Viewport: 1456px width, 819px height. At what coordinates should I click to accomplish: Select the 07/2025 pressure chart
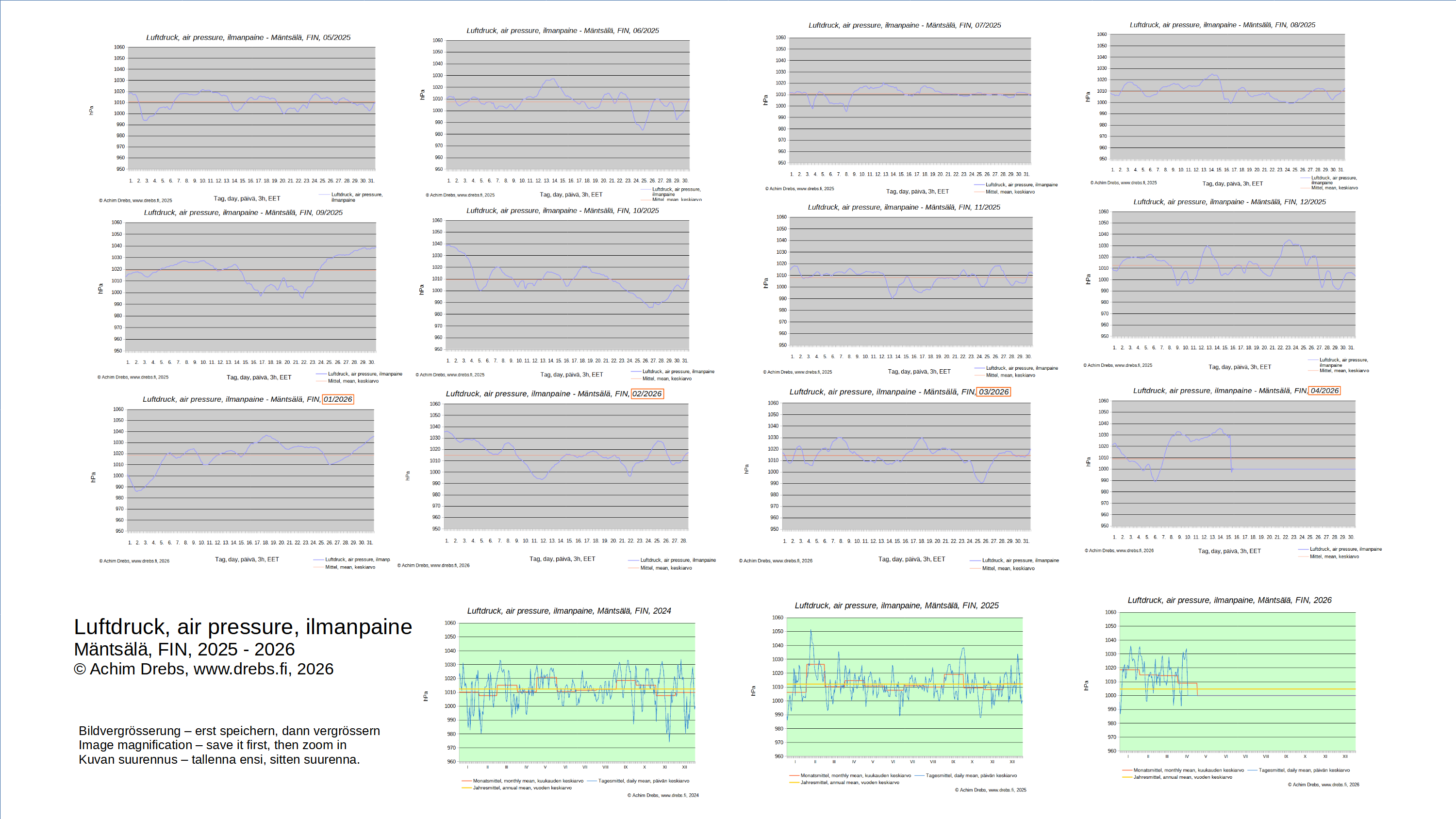tap(910, 100)
